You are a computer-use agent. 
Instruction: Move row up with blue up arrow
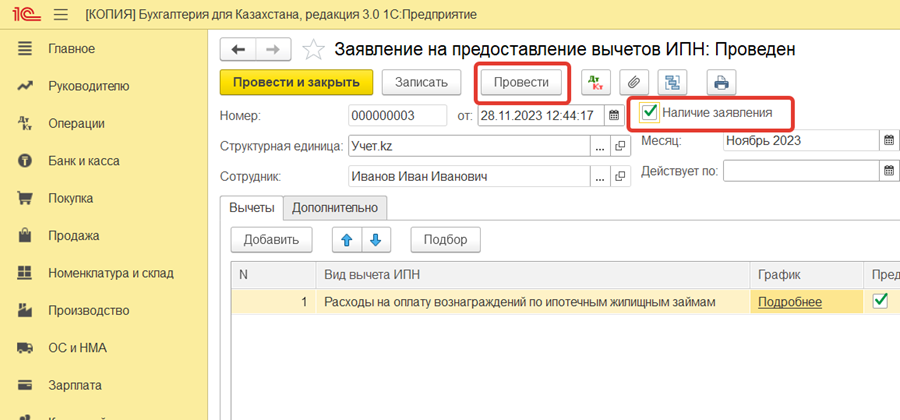point(346,240)
